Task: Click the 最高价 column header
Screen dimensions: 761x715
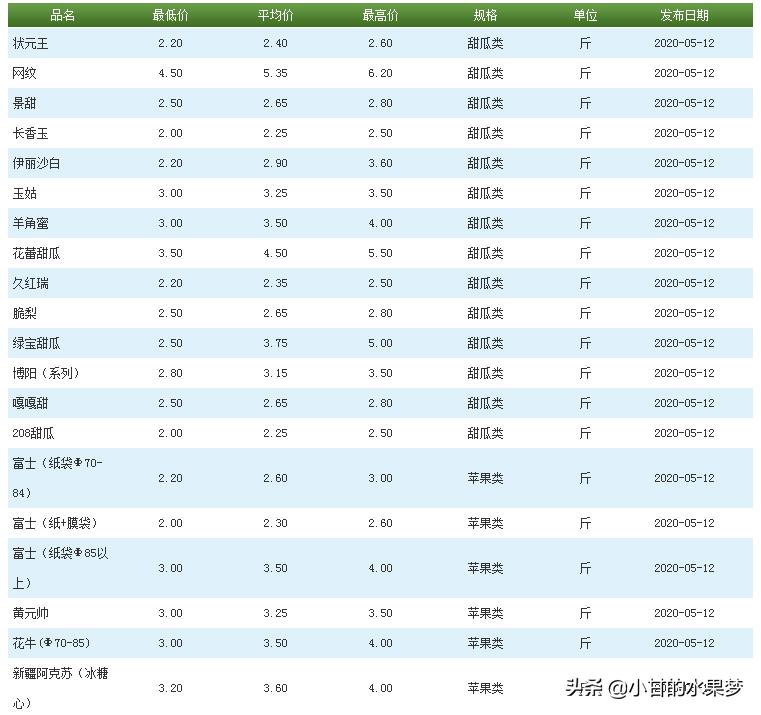Action: coord(380,15)
